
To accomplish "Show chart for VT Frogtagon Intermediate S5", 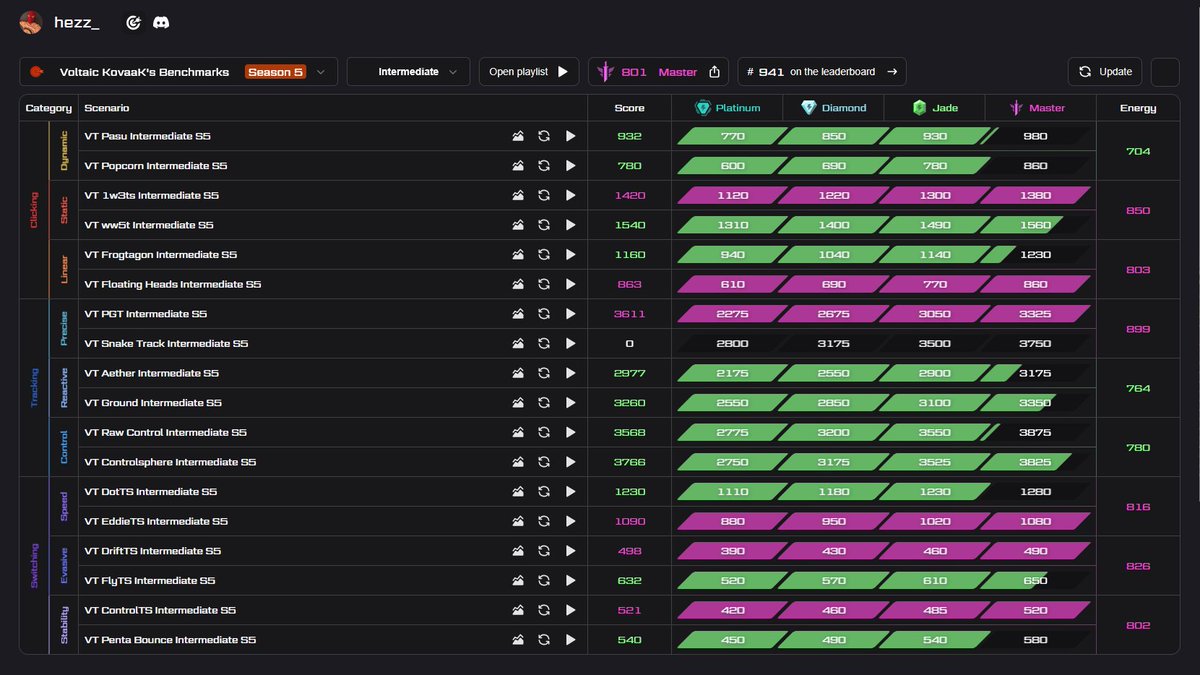I will tap(518, 255).
